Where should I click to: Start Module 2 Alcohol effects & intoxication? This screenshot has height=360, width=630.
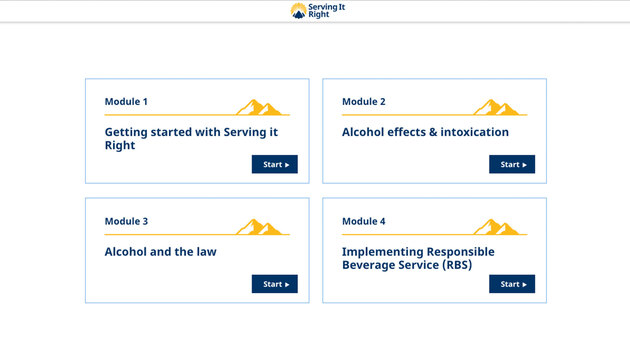(512, 164)
